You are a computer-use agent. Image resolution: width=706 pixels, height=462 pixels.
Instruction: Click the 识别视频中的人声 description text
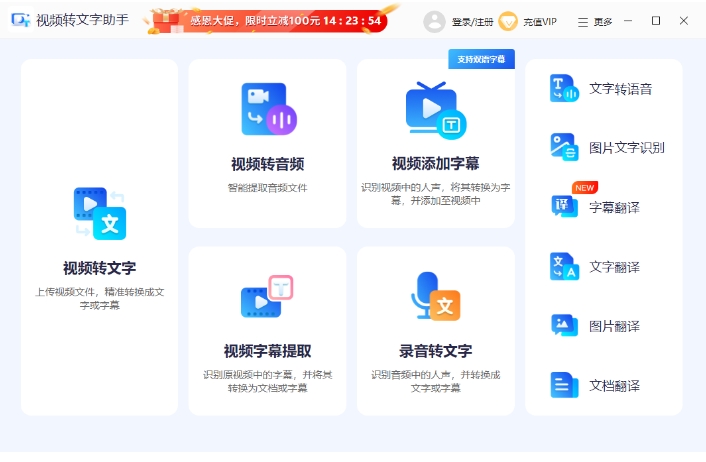click(x=435, y=194)
